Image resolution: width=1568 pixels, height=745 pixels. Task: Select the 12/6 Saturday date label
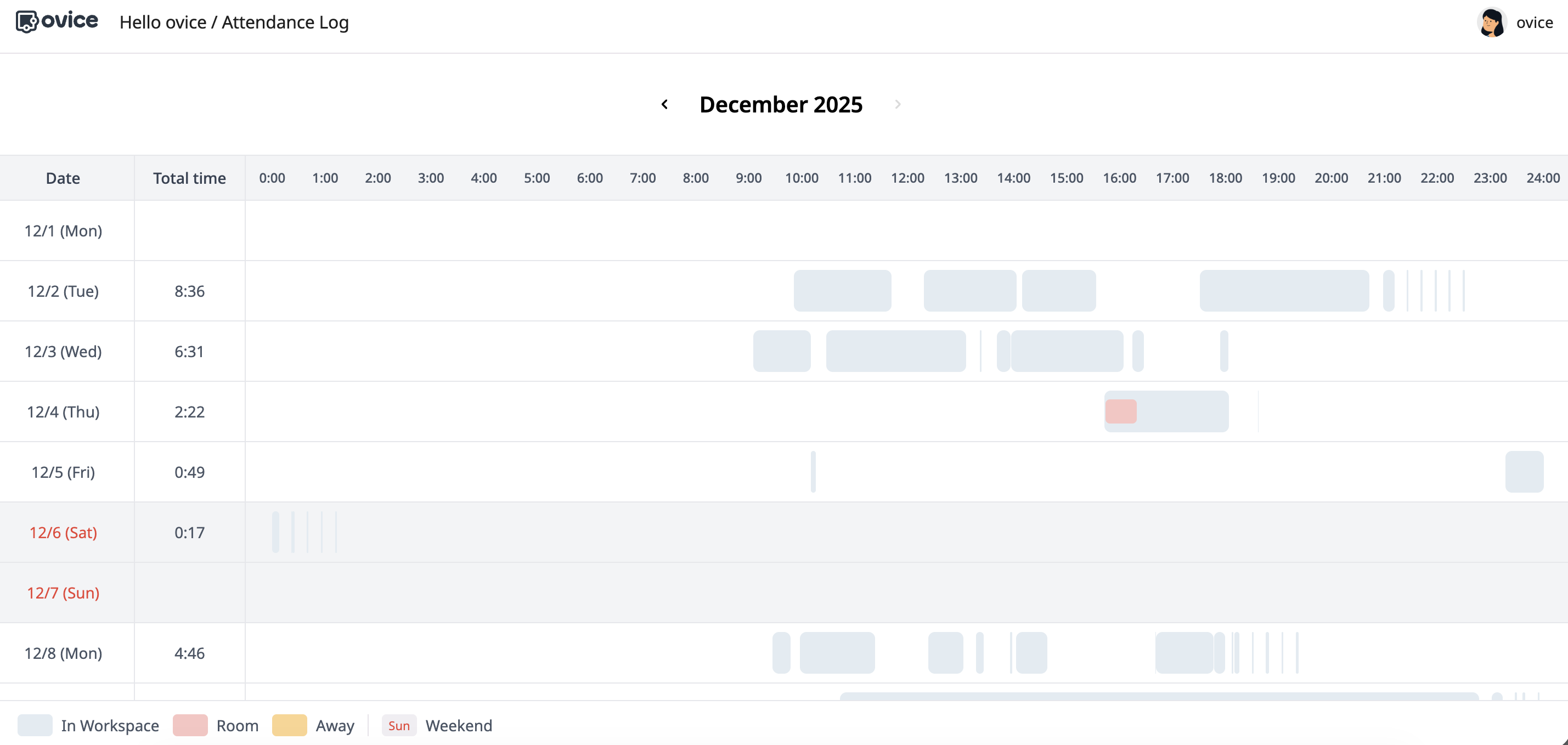coord(62,532)
